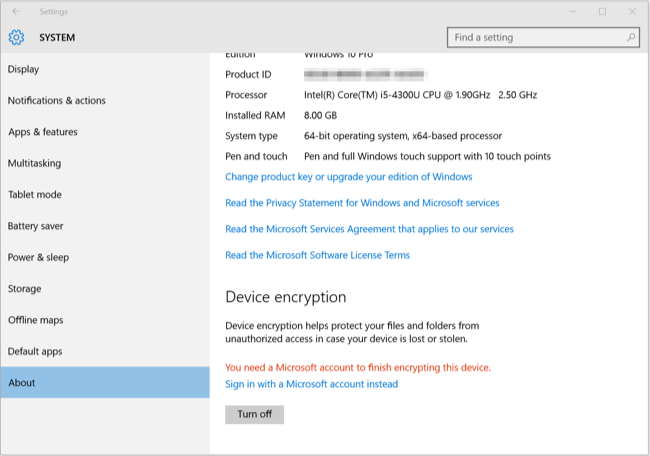Open the Privacy Statement link
This screenshot has height=456, width=650.
pyautogui.click(x=362, y=203)
